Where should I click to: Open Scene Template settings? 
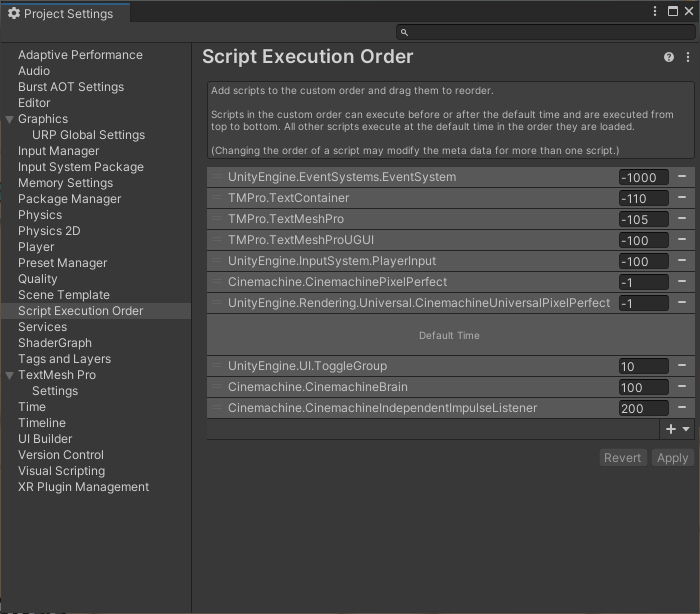click(64, 295)
